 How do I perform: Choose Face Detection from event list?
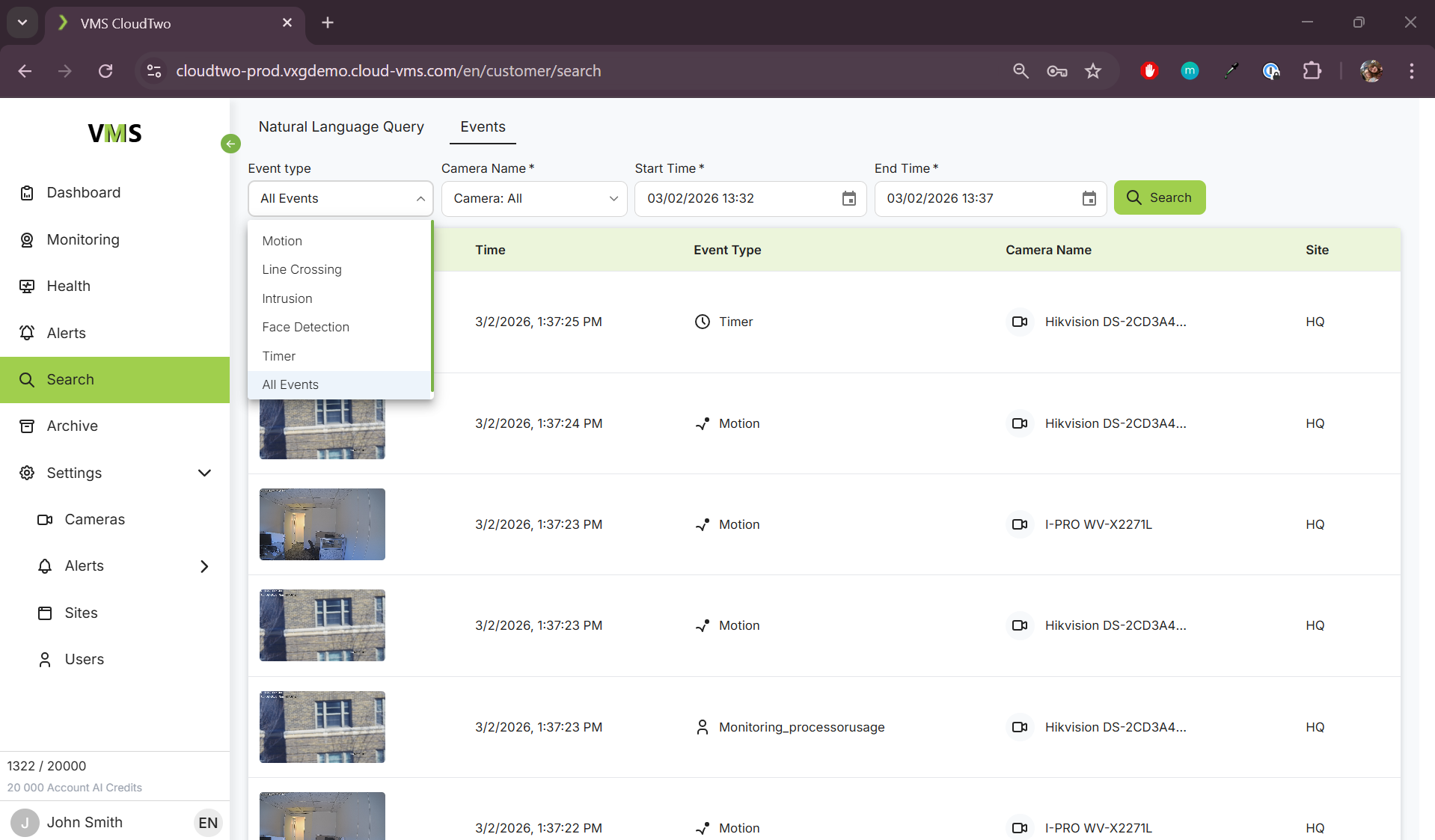(305, 327)
